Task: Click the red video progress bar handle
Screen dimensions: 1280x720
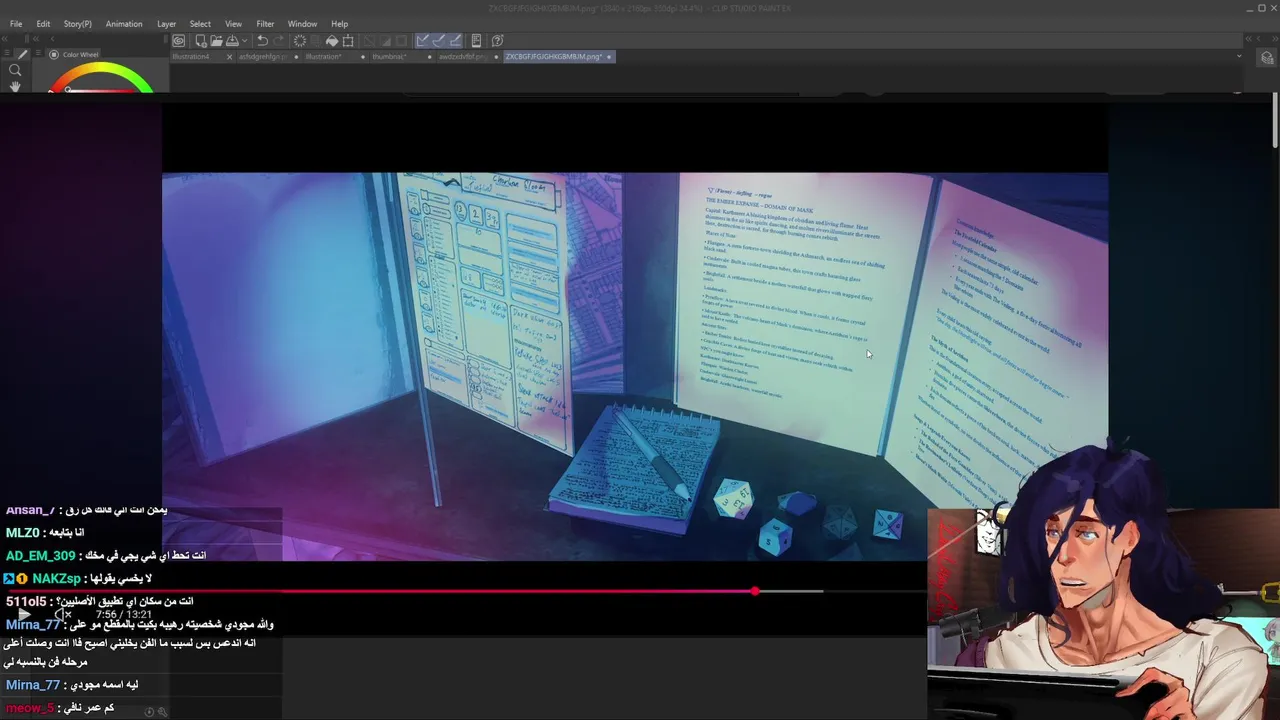Action: [x=755, y=591]
